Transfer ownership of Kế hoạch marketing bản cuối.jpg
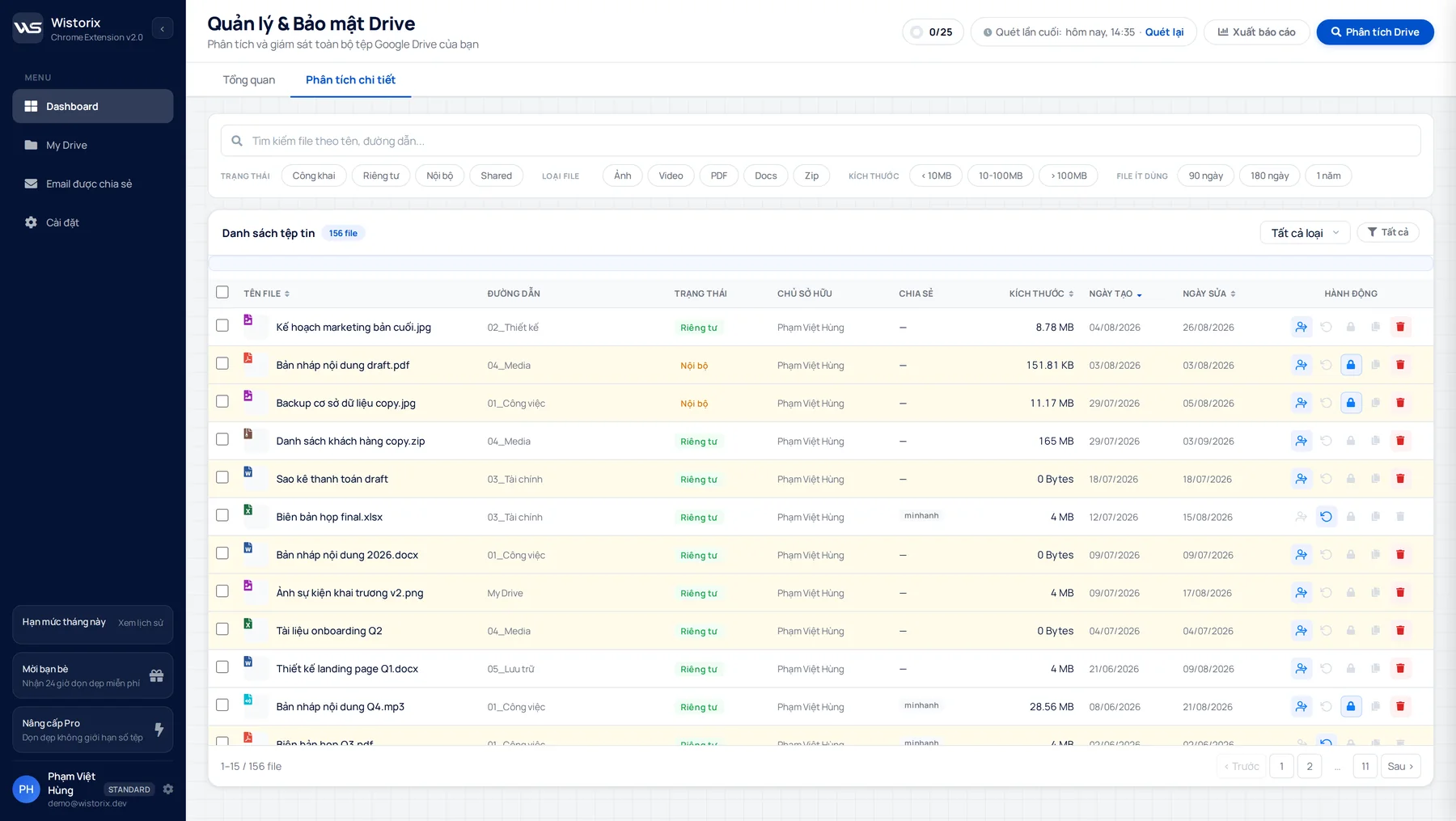The height and width of the screenshot is (821, 1456). (1301, 327)
